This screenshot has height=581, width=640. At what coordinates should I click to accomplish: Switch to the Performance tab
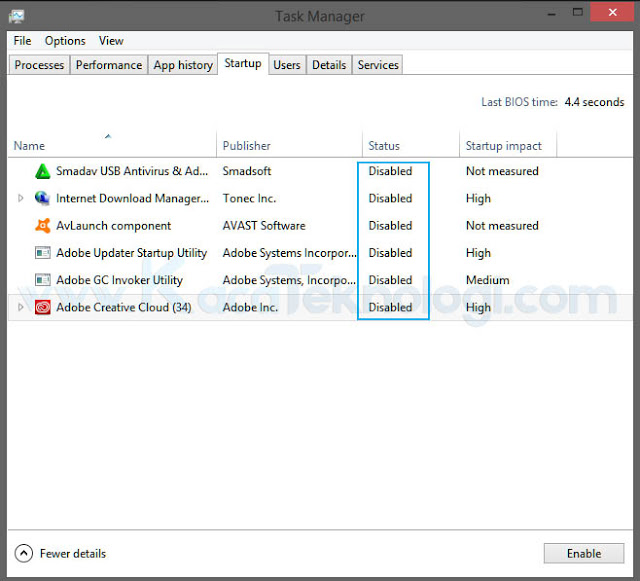tap(109, 65)
